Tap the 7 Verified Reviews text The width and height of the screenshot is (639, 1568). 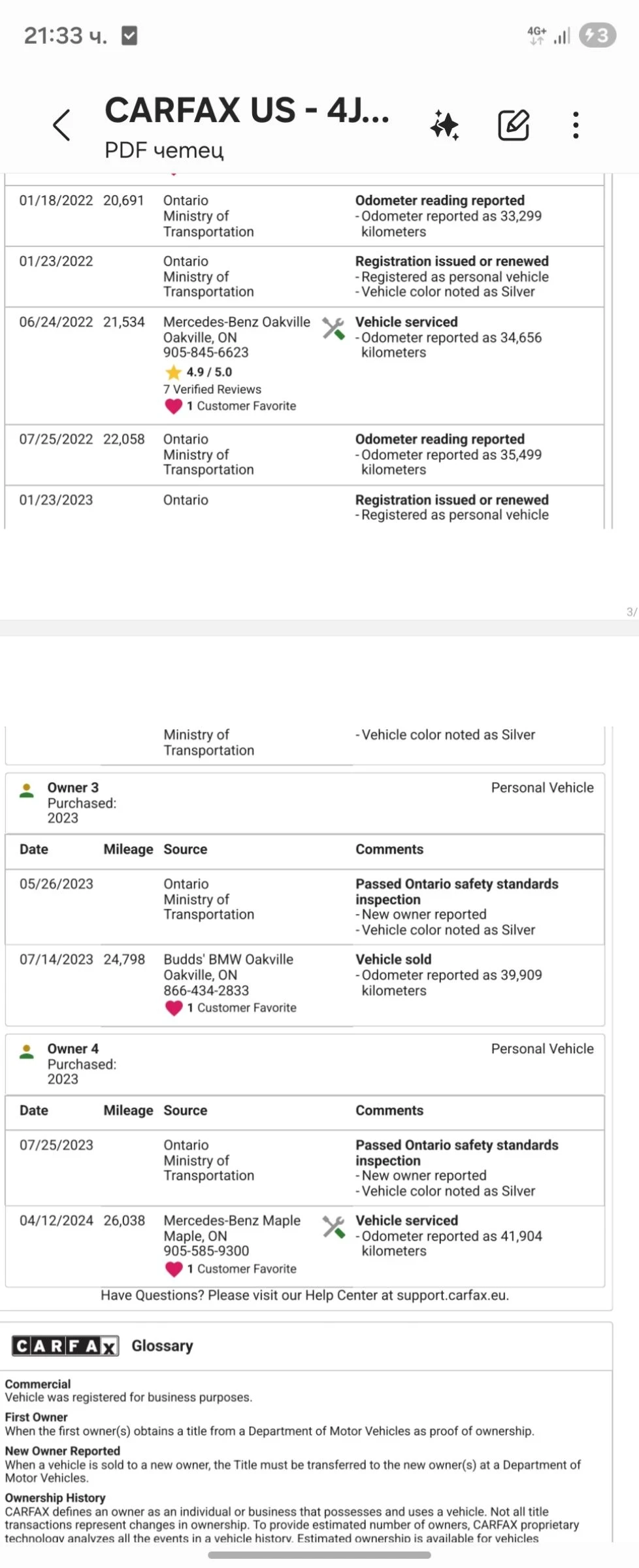coord(212,389)
